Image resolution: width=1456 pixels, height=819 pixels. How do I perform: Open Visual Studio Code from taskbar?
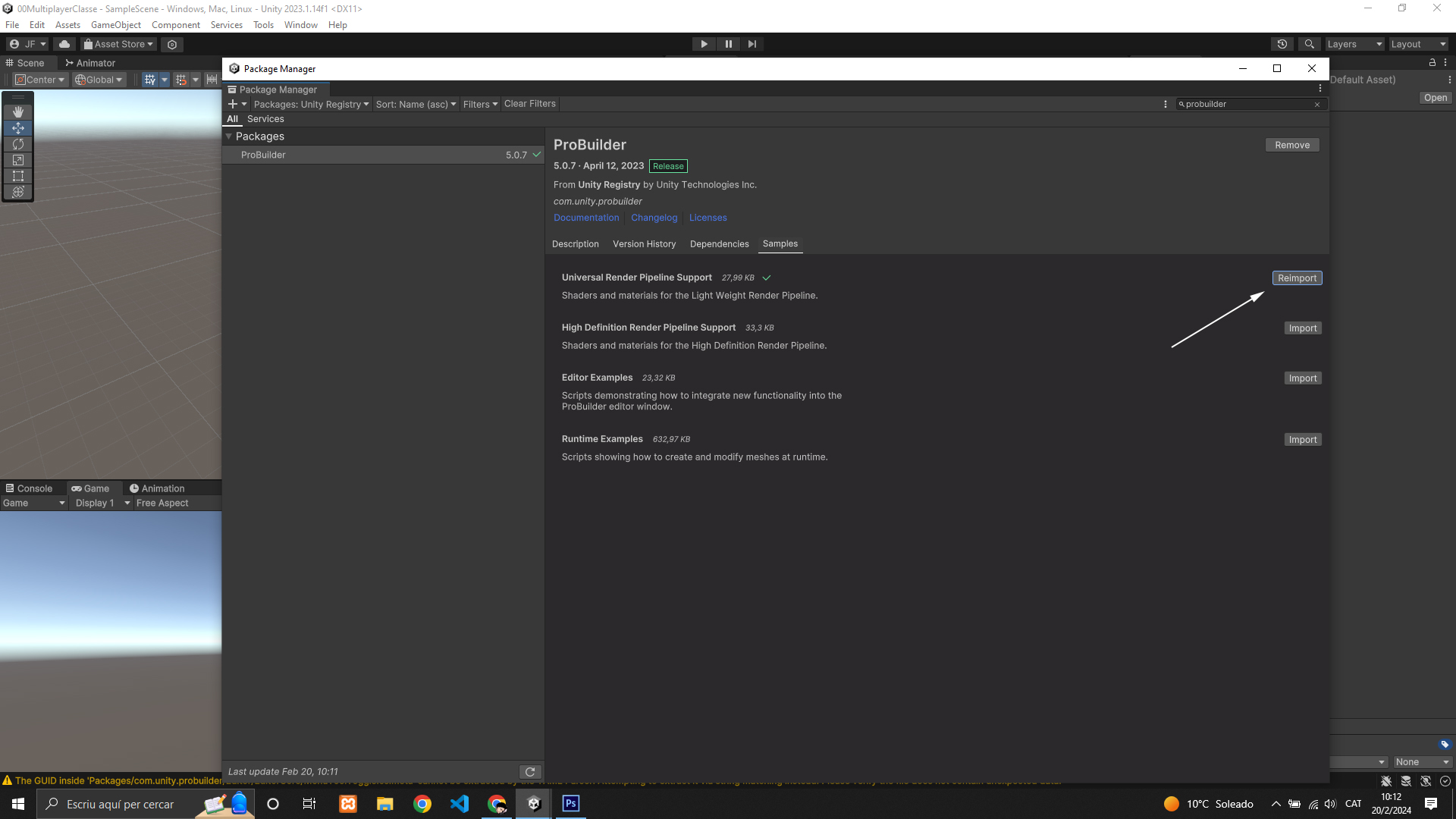point(460,804)
